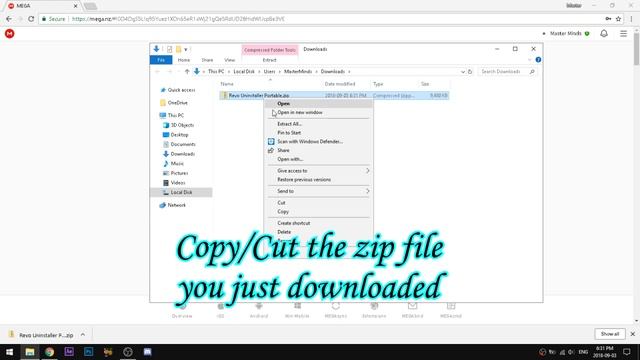Switch to the Share ribbon tab

(x=207, y=60)
